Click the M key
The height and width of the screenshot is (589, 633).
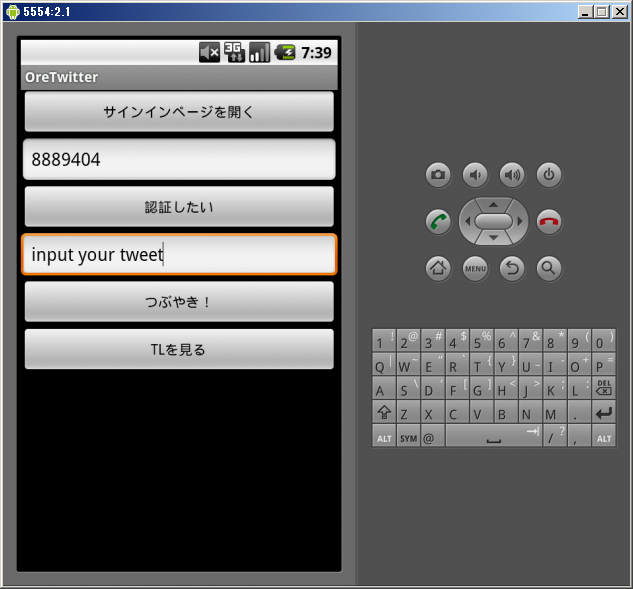(555, 412)
